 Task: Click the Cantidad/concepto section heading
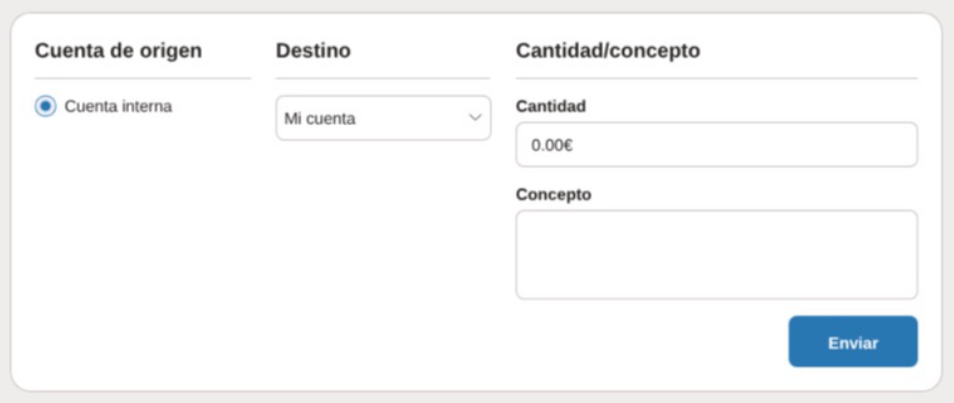(608, 50)
